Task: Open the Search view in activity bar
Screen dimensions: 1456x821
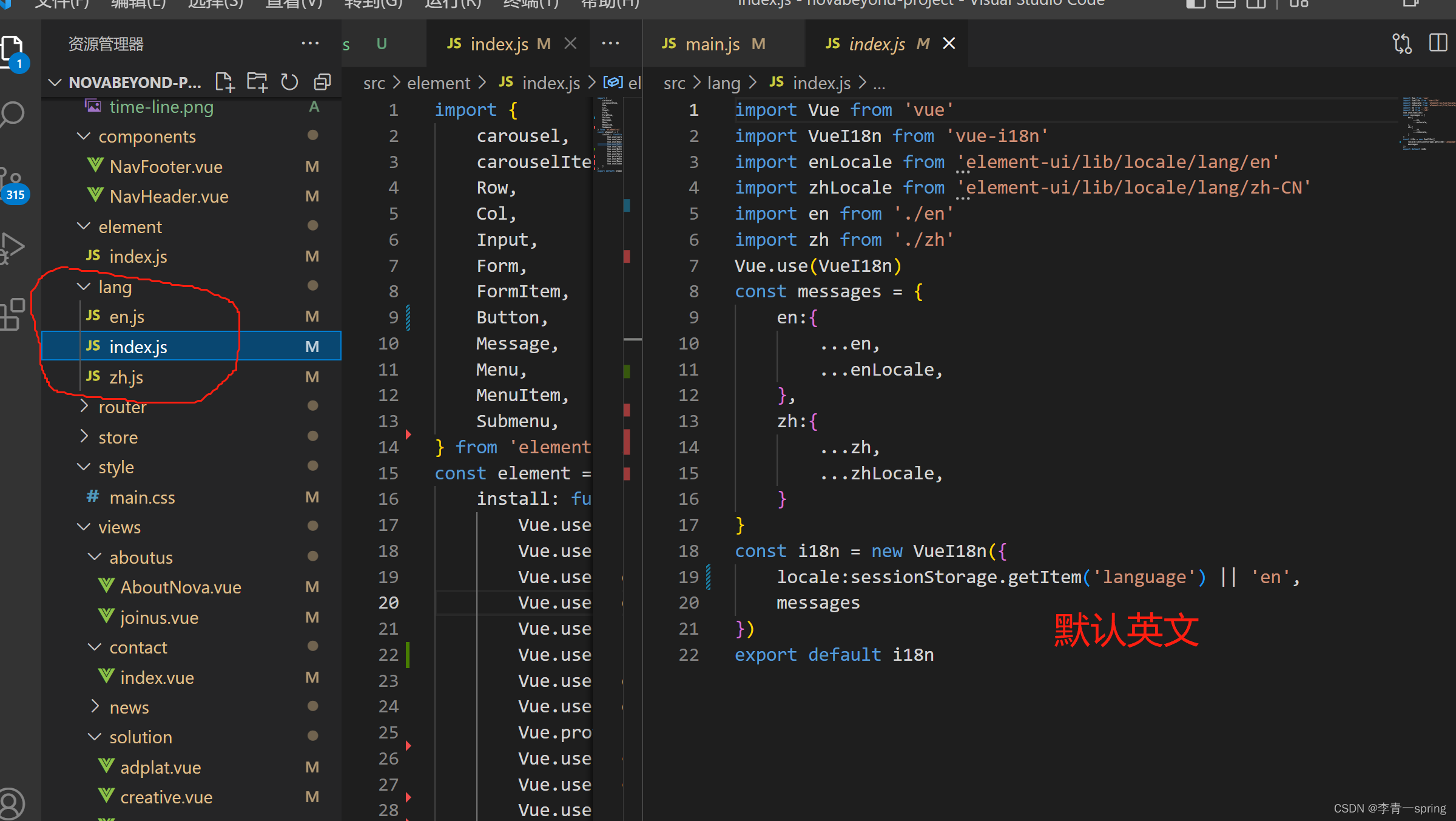Action: (13, 114)
